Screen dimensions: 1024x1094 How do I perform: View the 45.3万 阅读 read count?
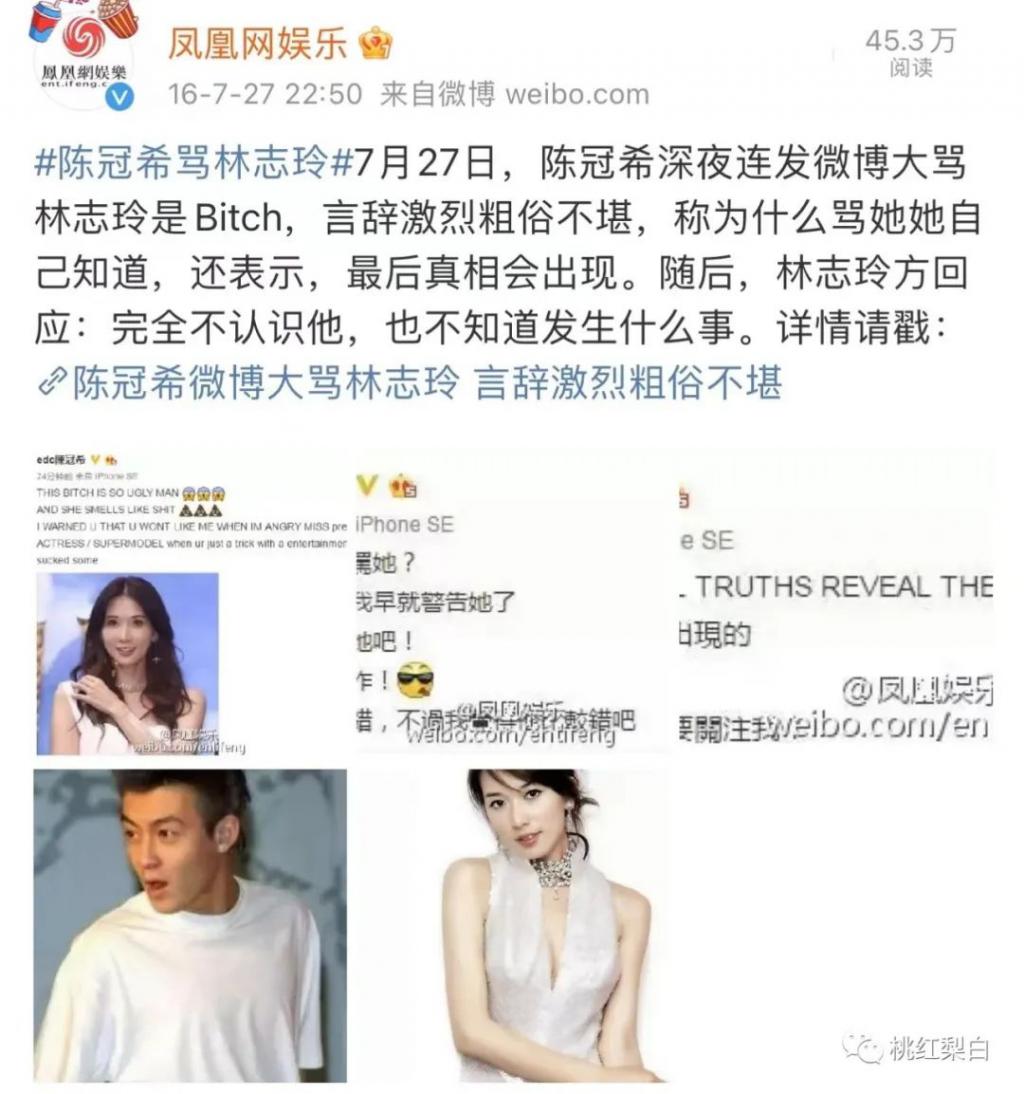910,52
